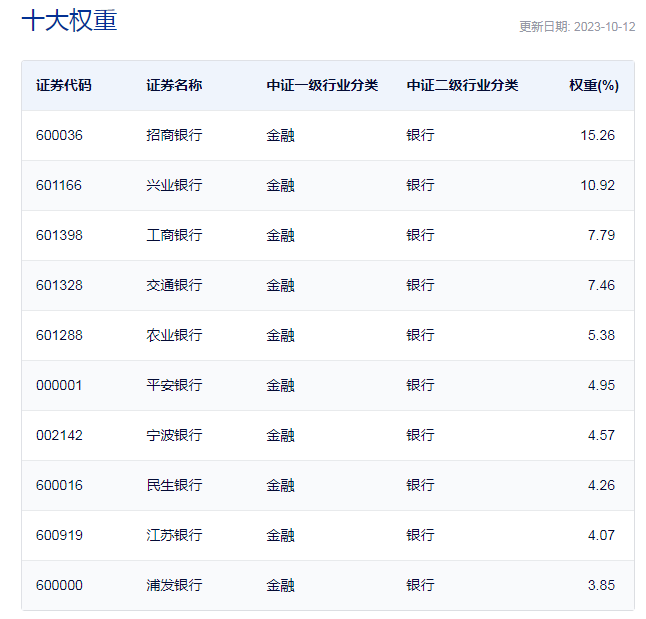Screen dimensions: 646x619
Task: Select security code 601166
Action: (59, 185)
